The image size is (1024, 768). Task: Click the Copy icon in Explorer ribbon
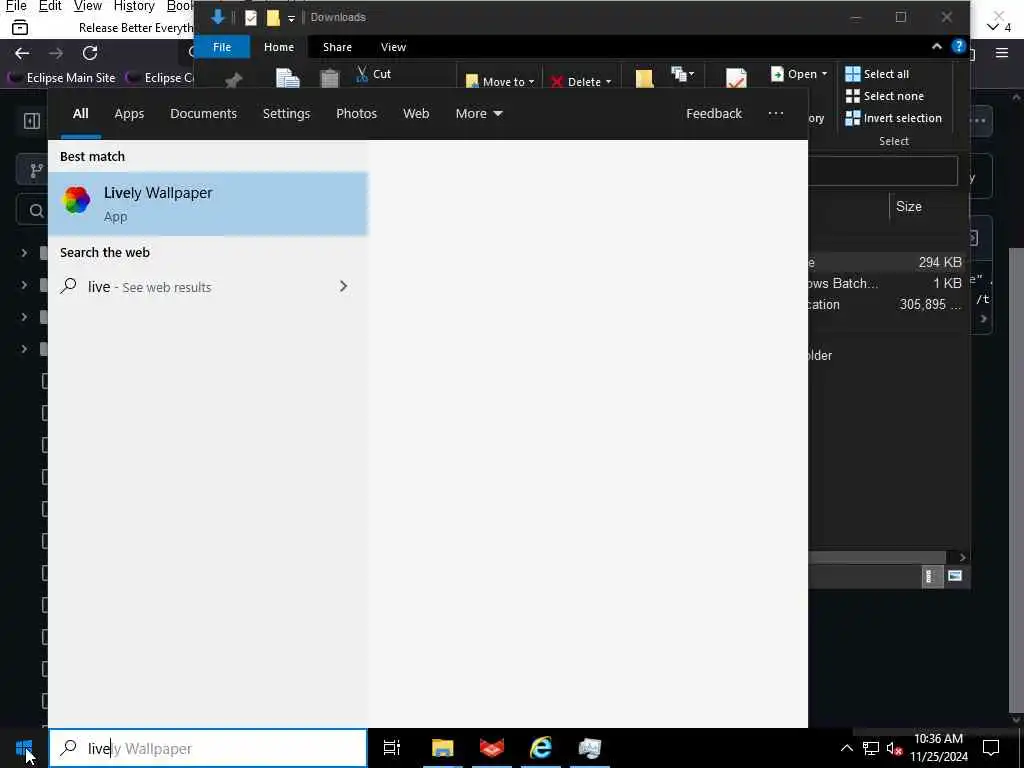pos(287,78)
